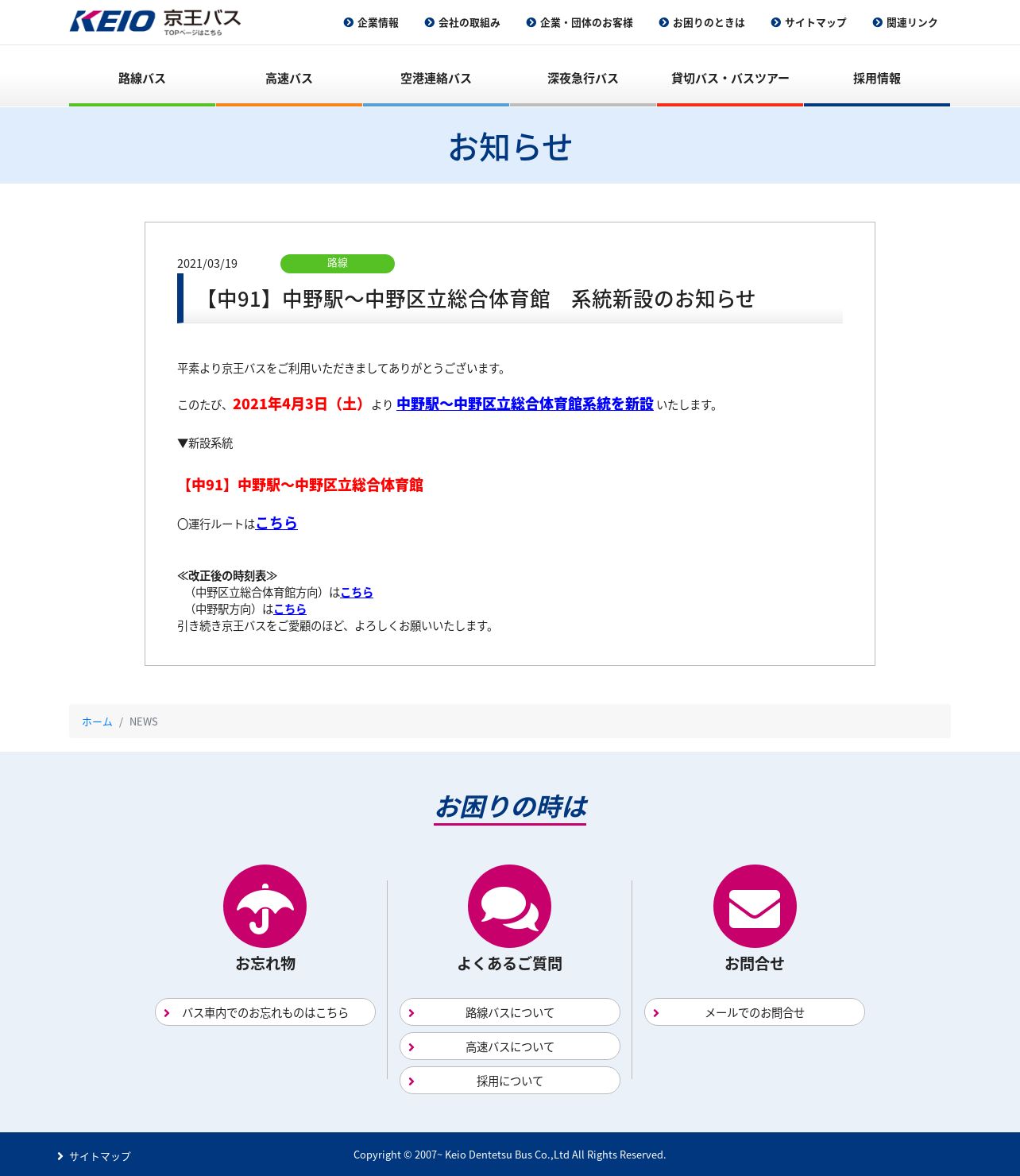The height and width of the screenshot is (1176, 1020).
Task: Click the ≪改正後の時刻表≫ label
Action: coord(227,575)
